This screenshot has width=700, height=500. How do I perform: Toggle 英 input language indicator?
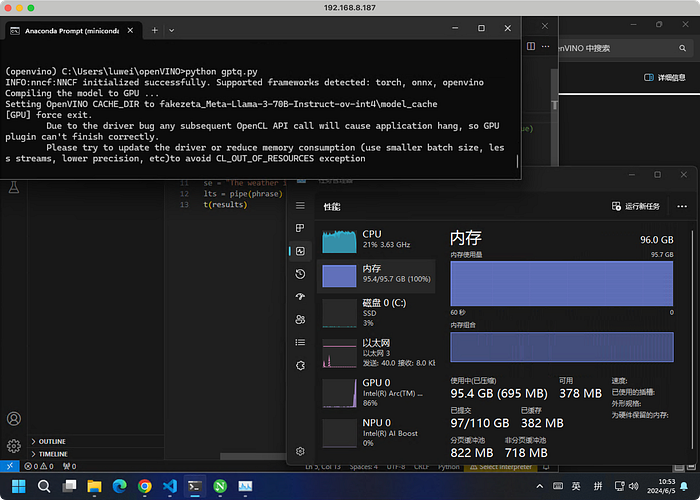[x=576, y=486]
